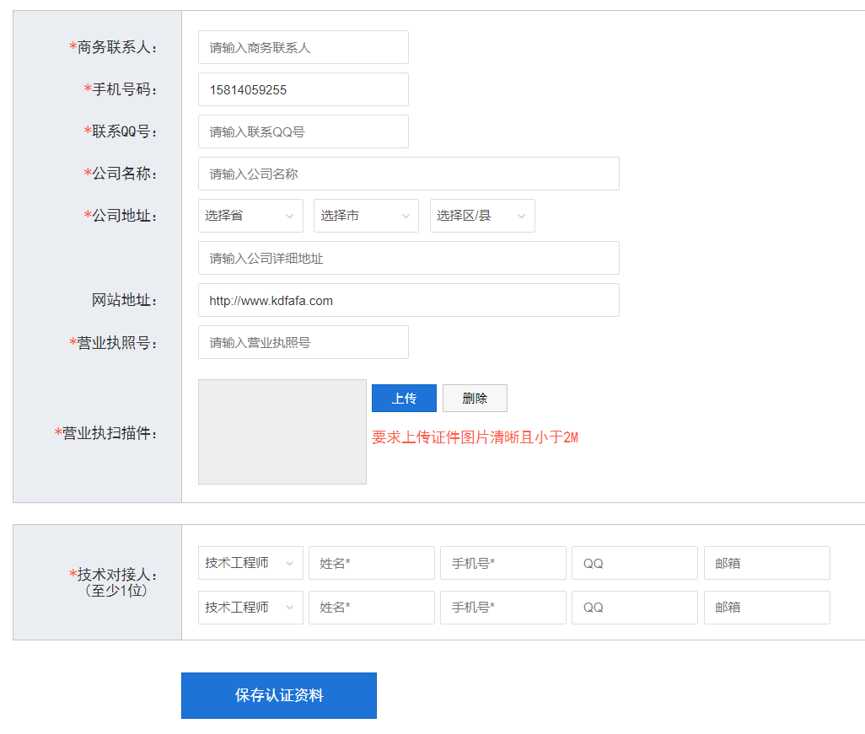Click the 保存认证资料 save button
Image resolution: width=865 pixels, height=734 pixels.
(x=278, y=695)
